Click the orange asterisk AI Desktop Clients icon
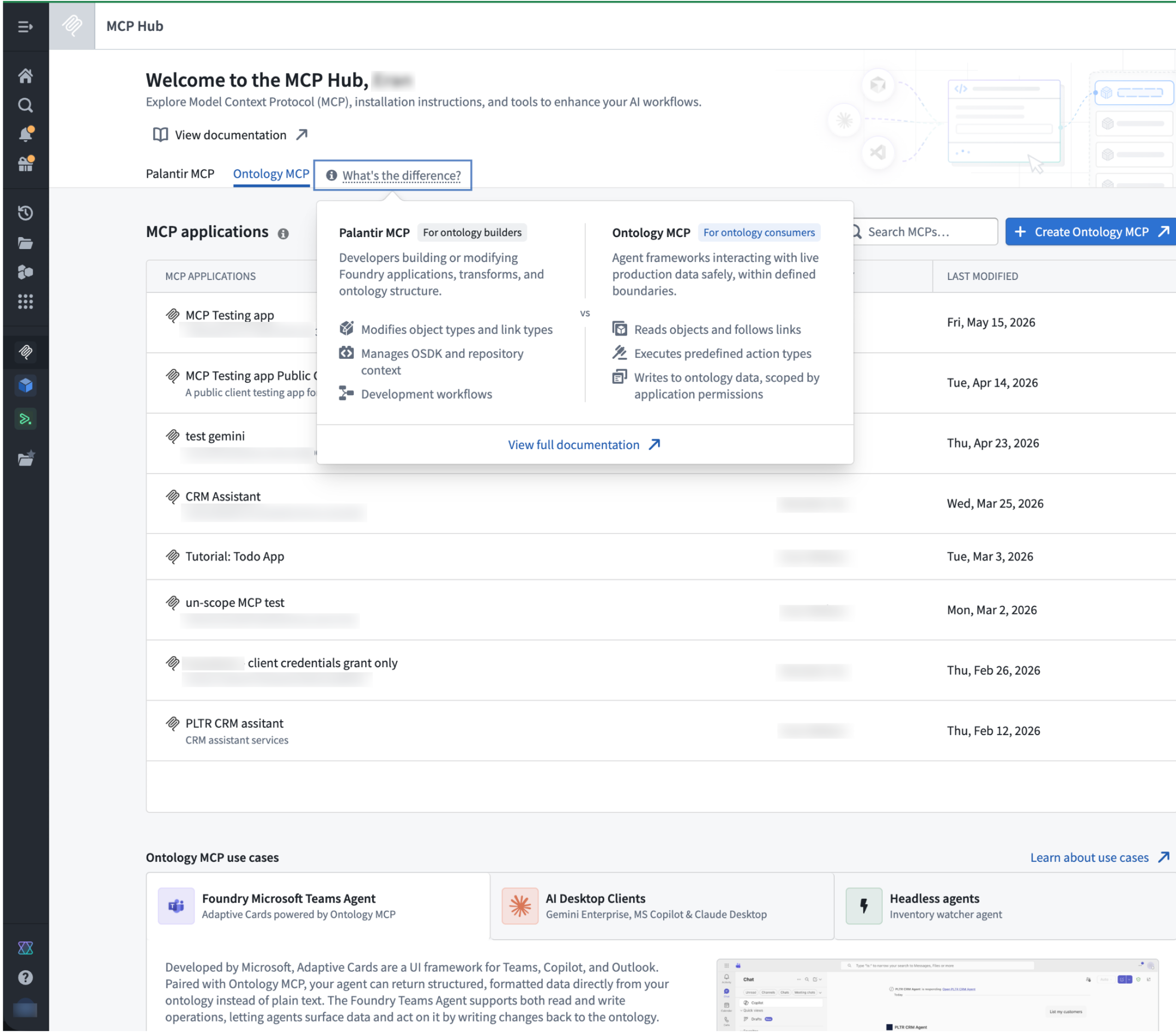The width and height of the screenshot is (1176, 1032). click(x=520, y=906)
